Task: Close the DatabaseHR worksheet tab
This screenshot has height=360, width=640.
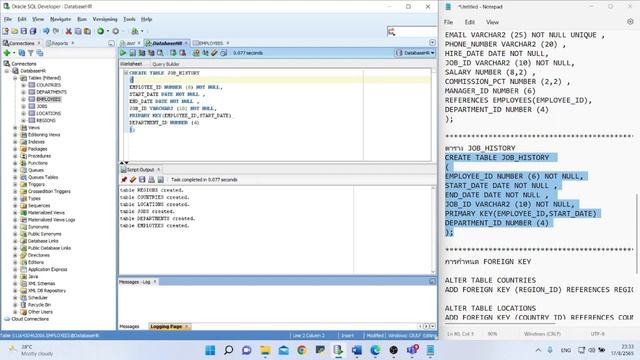Action: [x=186, y=43]
